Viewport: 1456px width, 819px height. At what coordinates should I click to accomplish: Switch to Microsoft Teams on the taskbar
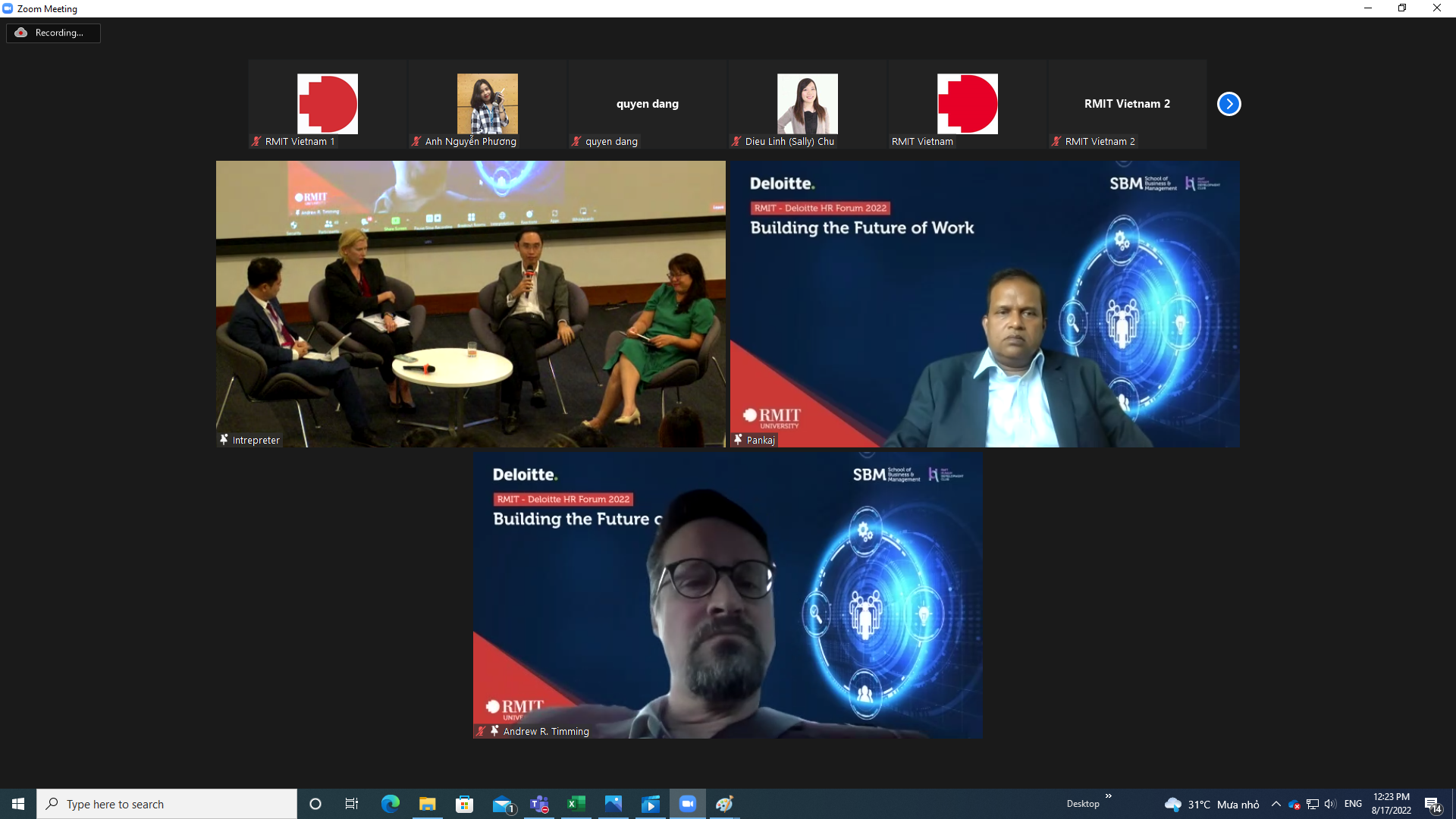click(x=539, y=804)
